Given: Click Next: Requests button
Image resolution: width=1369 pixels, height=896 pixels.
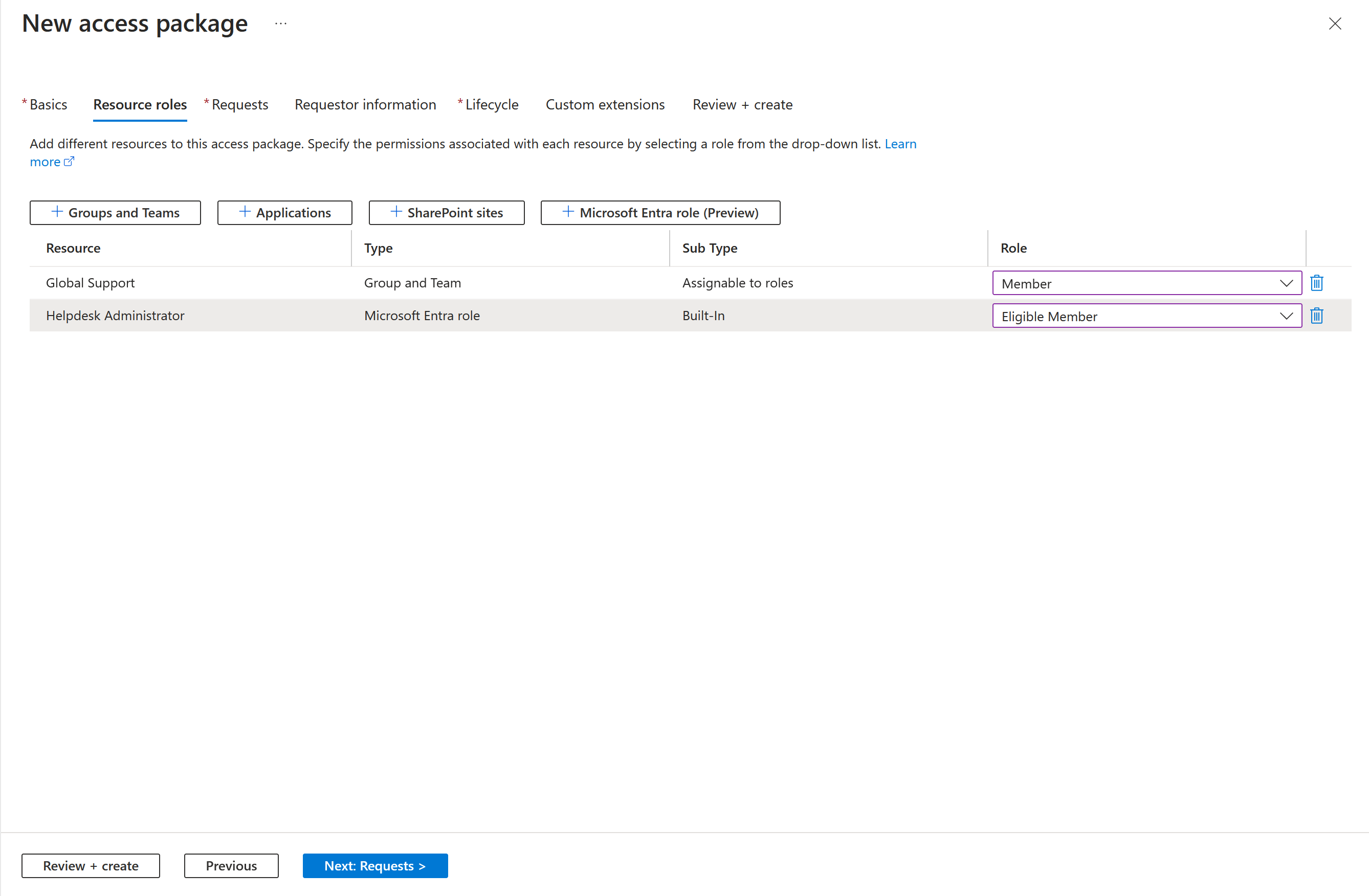Looking at the screenshot, I should [375, 865].
